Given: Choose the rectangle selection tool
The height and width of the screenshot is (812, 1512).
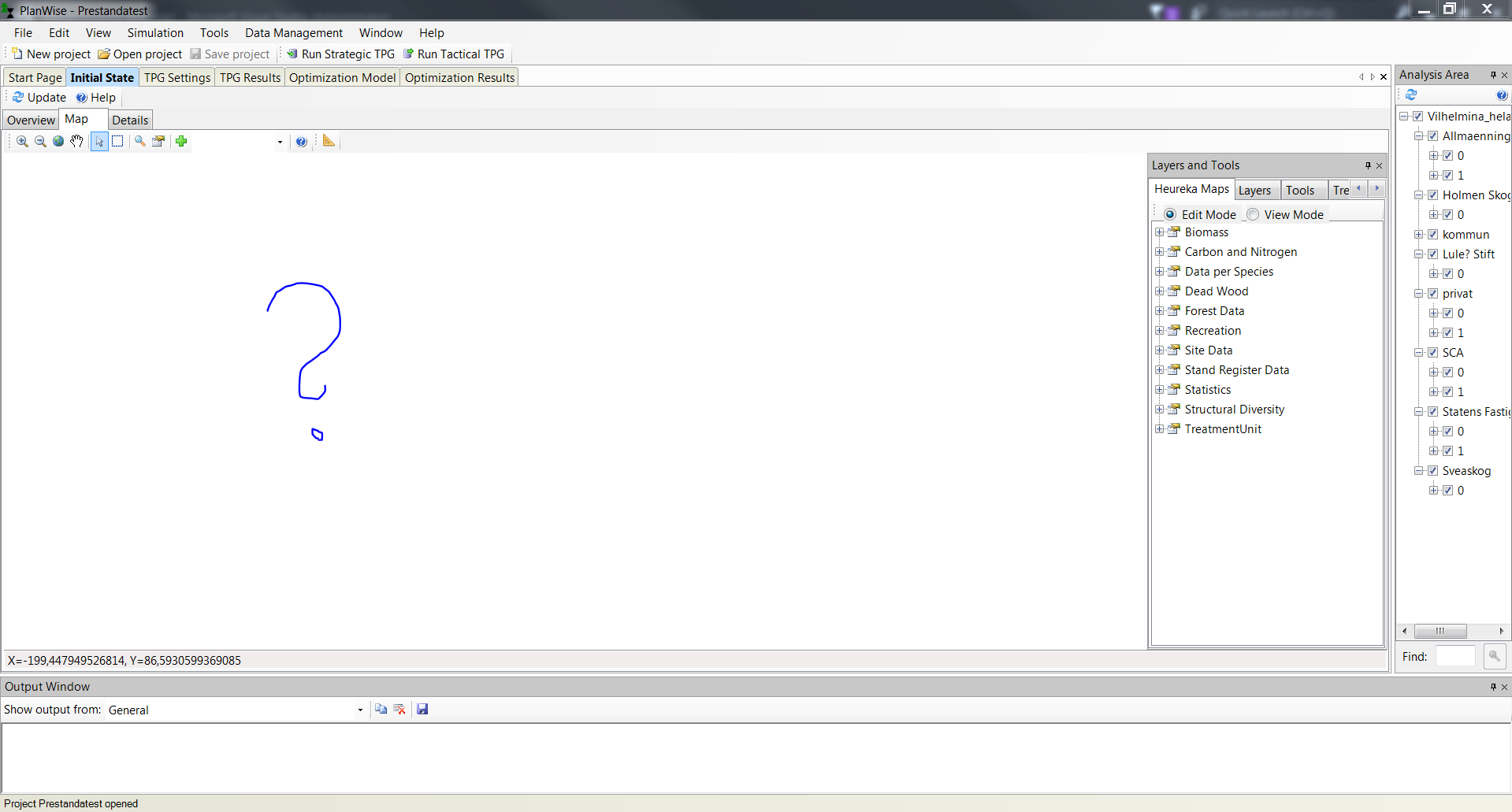Looking at the screenshot, I should pyautogui.click(x=117, y=142).
